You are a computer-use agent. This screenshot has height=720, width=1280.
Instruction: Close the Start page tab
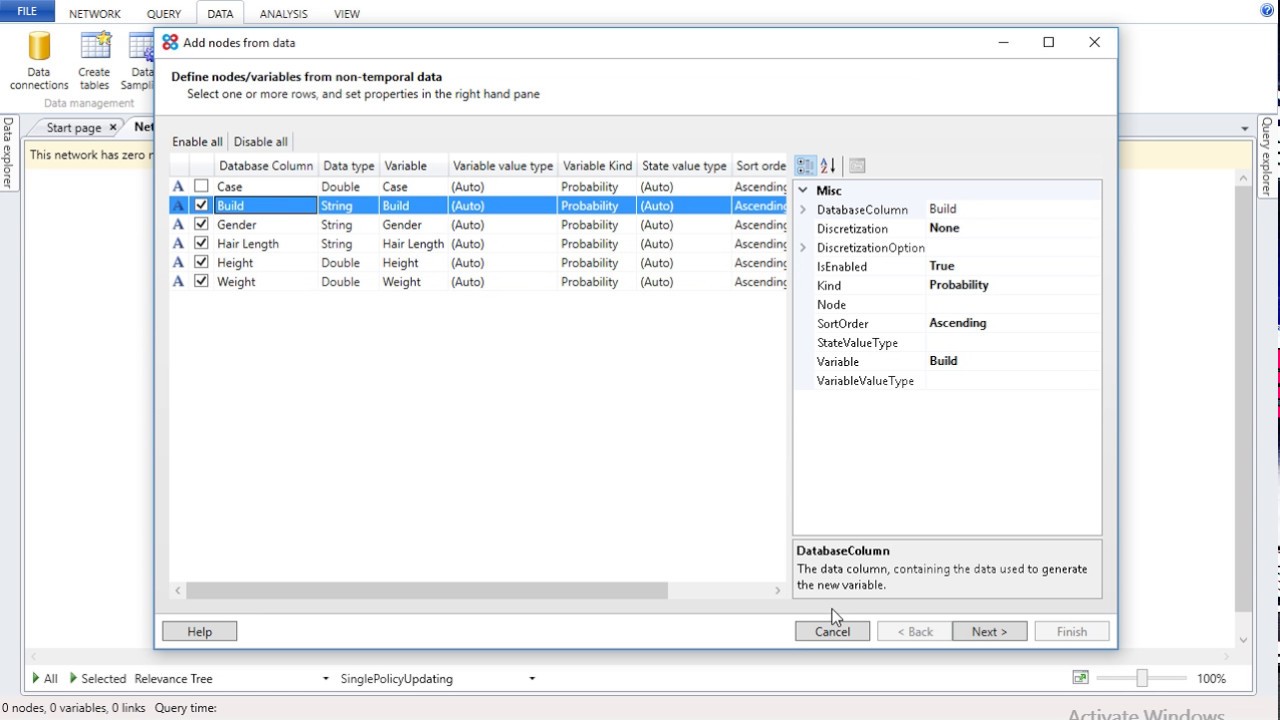click(x=113, y=128)
